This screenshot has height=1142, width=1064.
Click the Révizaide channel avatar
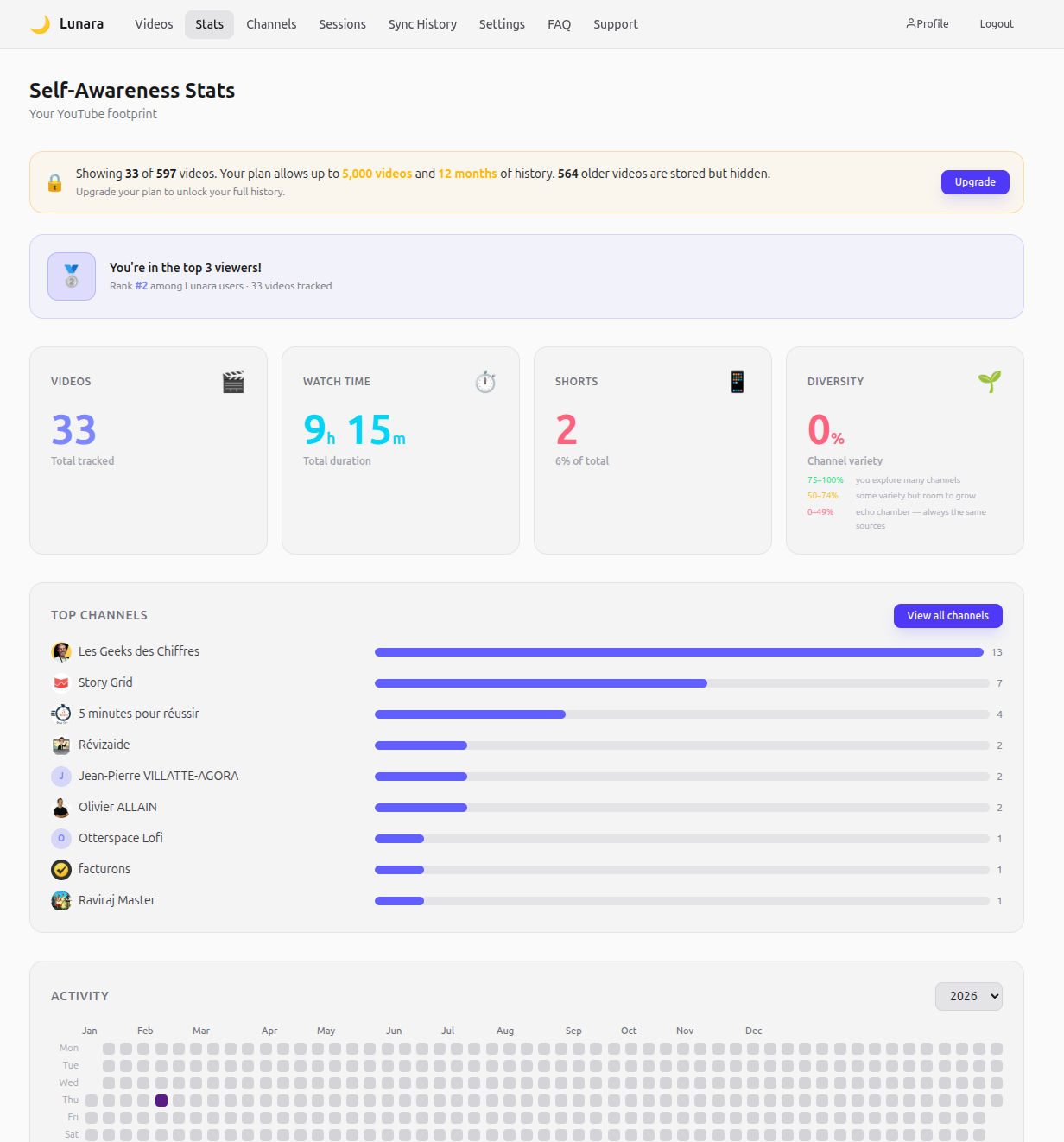pos(61,745)
